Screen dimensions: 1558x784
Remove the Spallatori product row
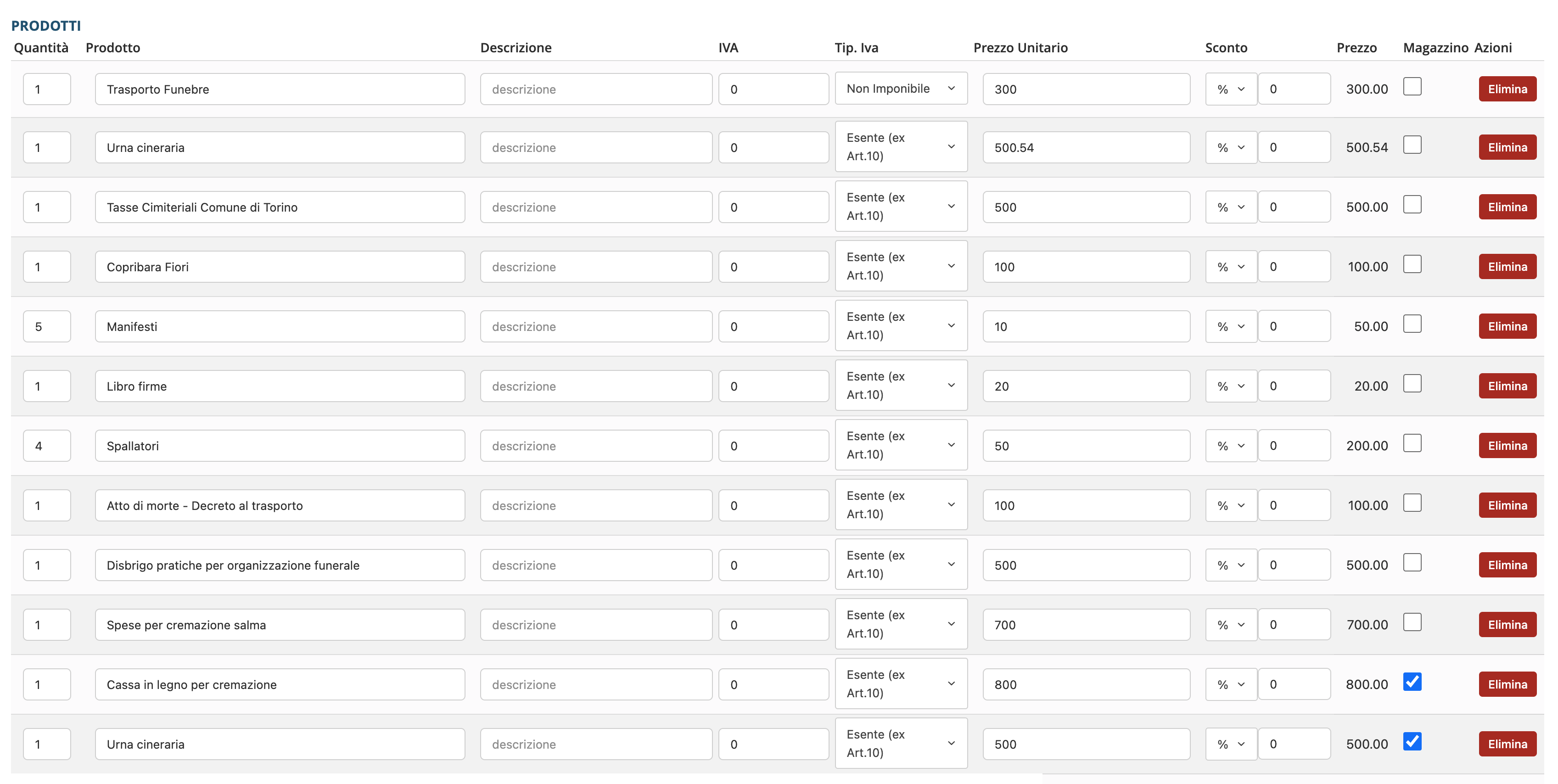coord(1507,445)
